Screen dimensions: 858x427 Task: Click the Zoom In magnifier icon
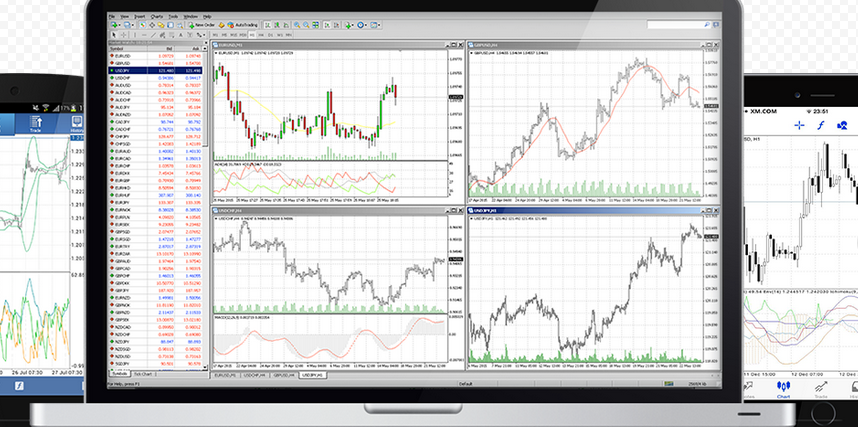pyautogui.click(x=297, y=25)
